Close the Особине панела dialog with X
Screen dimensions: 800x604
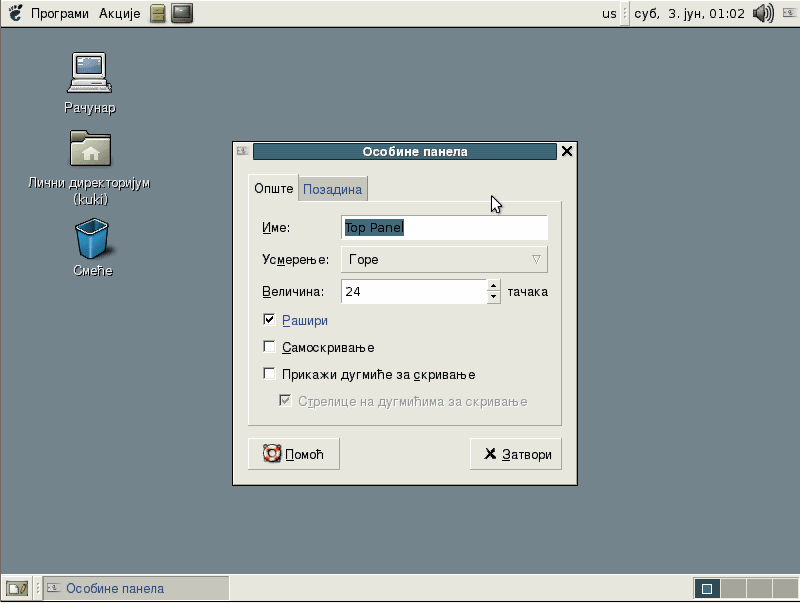coord(567,151)
